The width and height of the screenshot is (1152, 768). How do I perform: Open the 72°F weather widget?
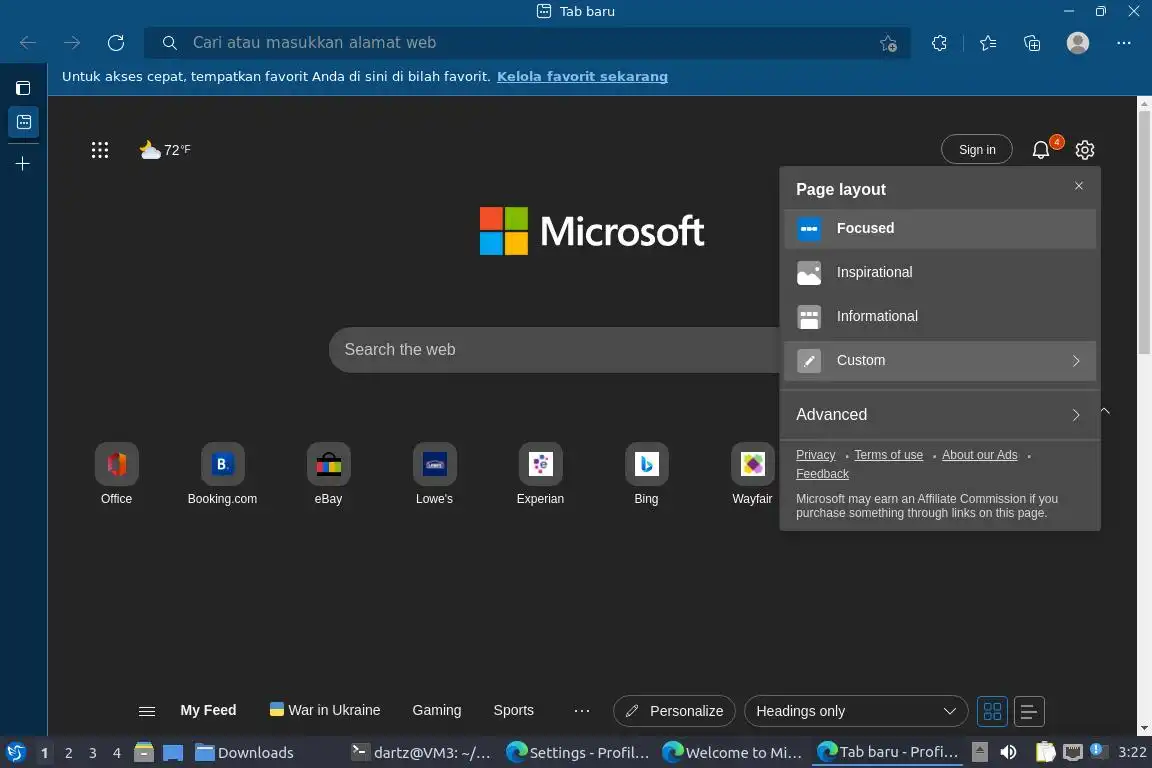(165, 150)
